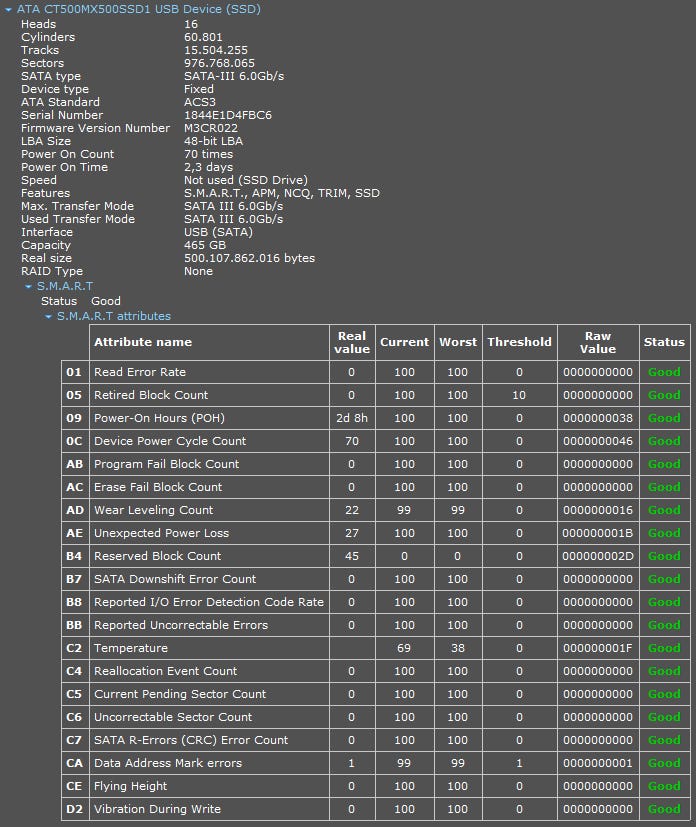Click the S.M.A.R.T attributes heading label
696x827 pixels.
coord(113,316)
